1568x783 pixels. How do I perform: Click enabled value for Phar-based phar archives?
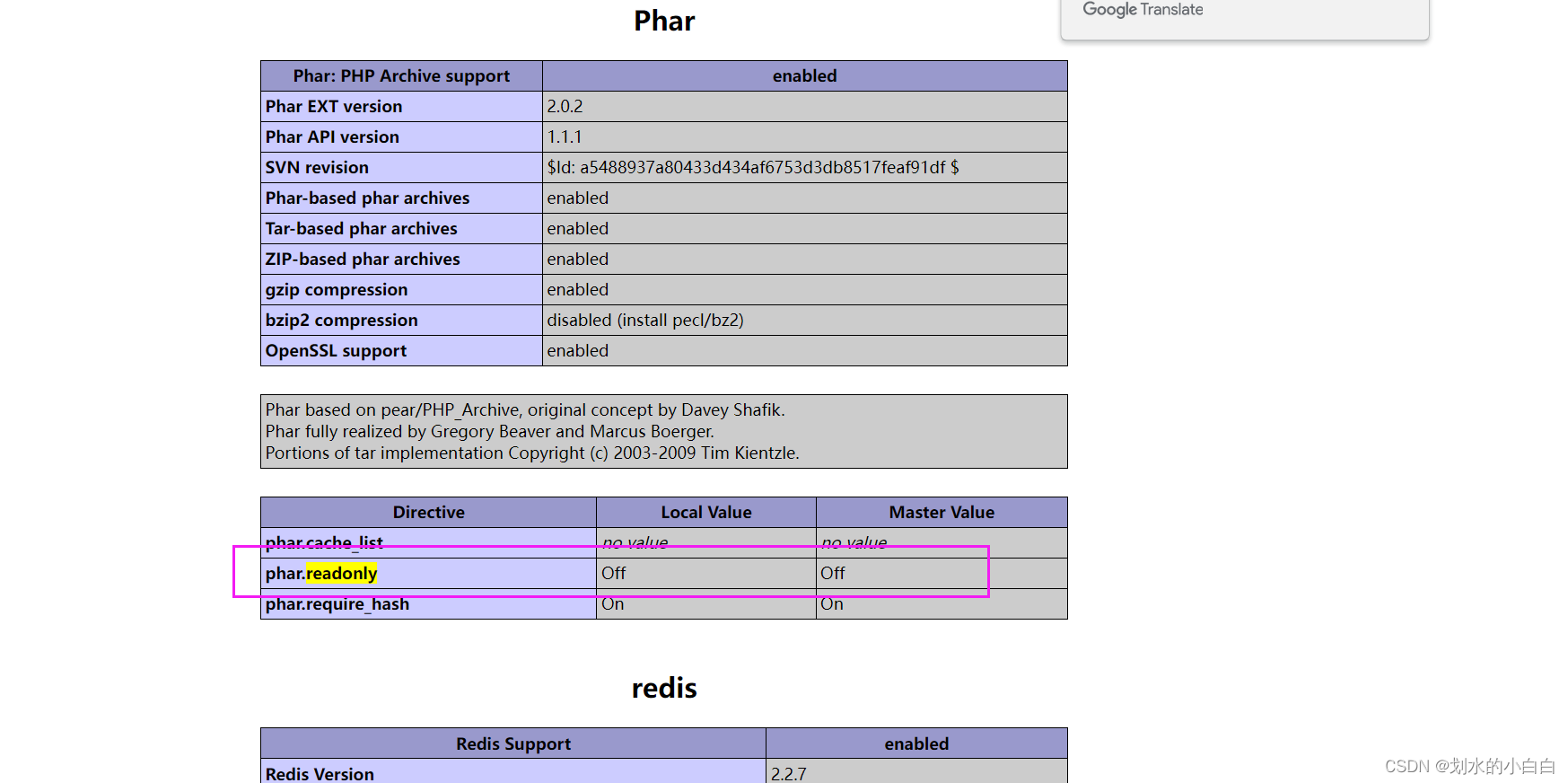(578, 198)
